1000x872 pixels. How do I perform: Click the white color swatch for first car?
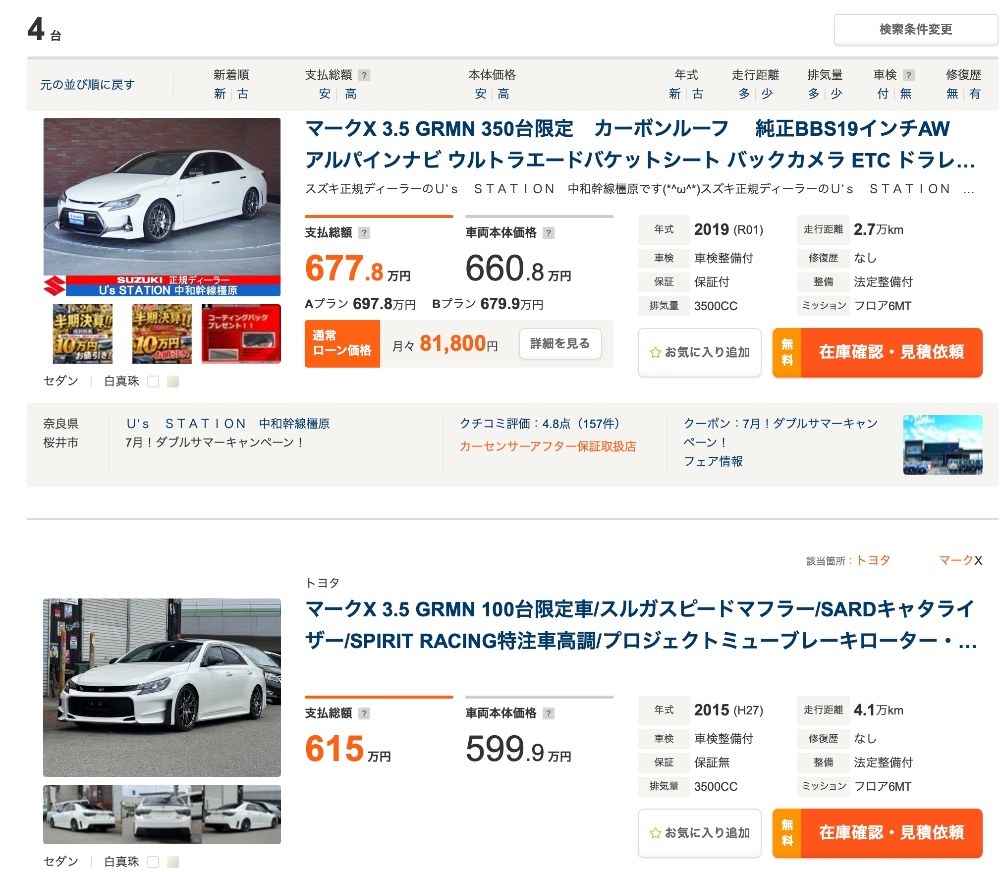153,381
